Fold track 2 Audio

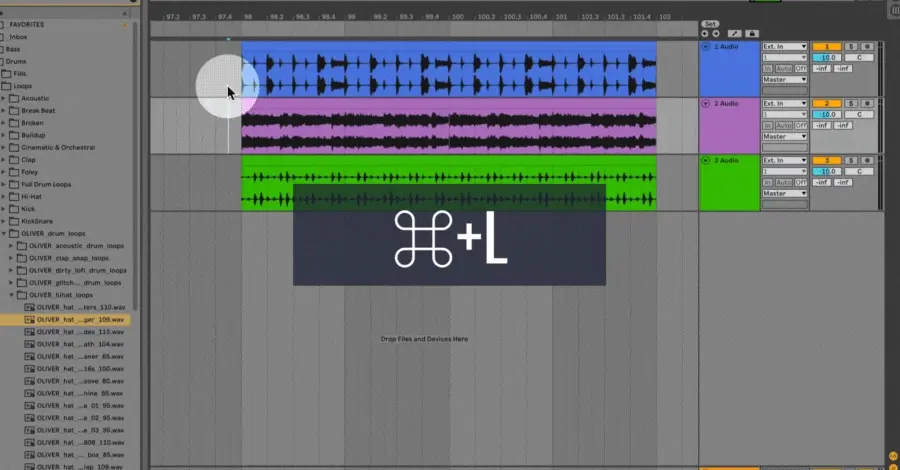[x=705, y=103]
